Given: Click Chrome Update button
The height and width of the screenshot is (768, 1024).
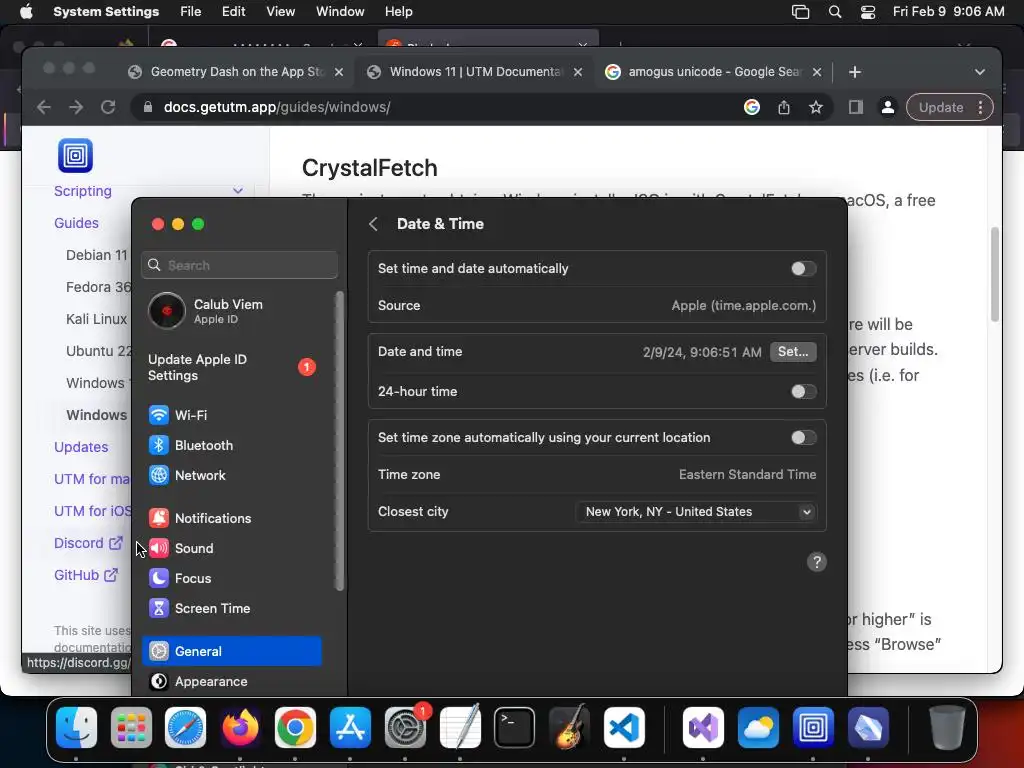Looking at the screenshot, I should click(x=941, y=107).
